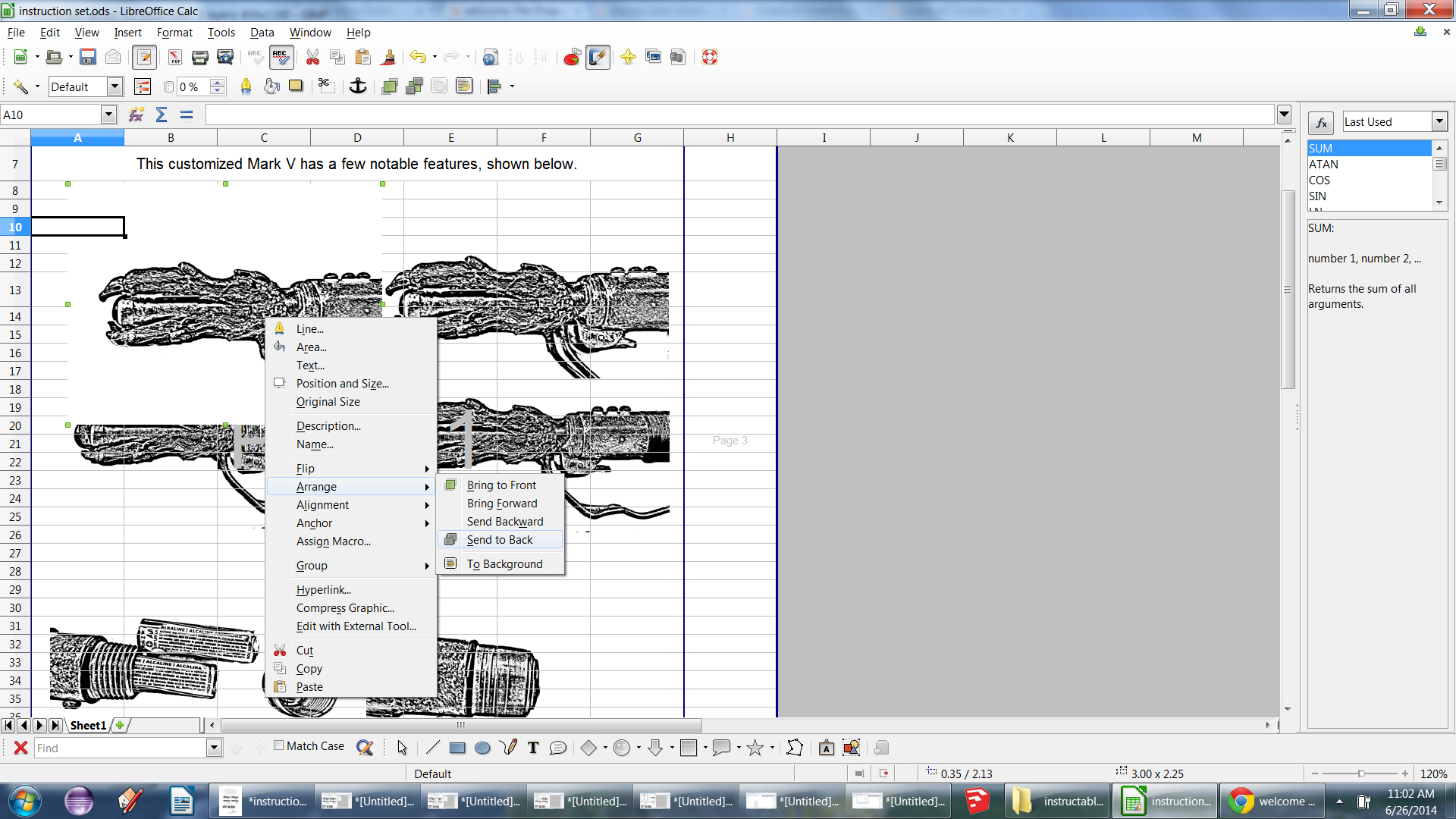Viewport: 1456px width, 819px height.
Task: Toggle Match Case checkbox in Find bar
Action: pyautogui.click(x=278, y=747)
